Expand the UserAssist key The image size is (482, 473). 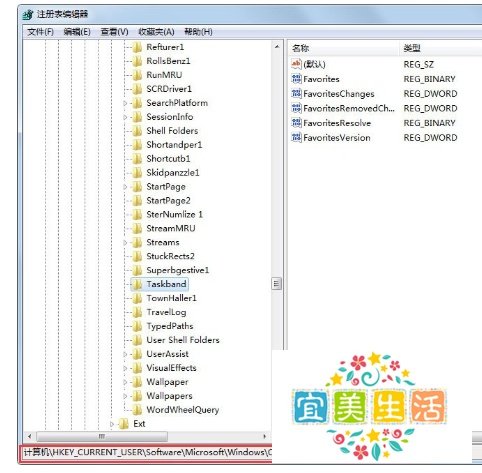125,354
